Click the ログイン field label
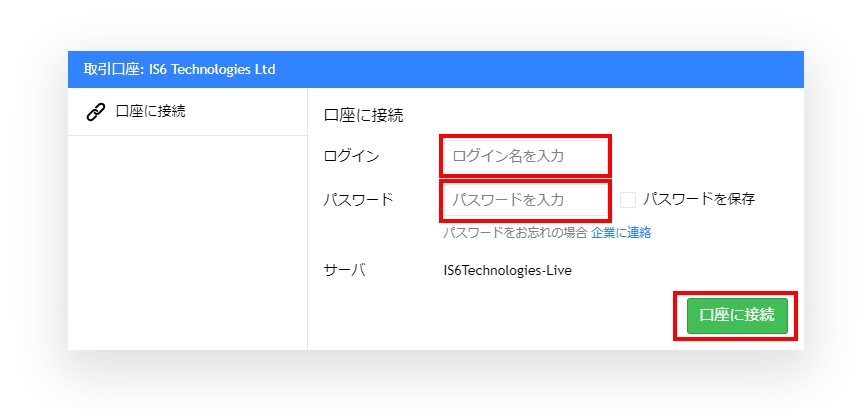 click(351, 156)
